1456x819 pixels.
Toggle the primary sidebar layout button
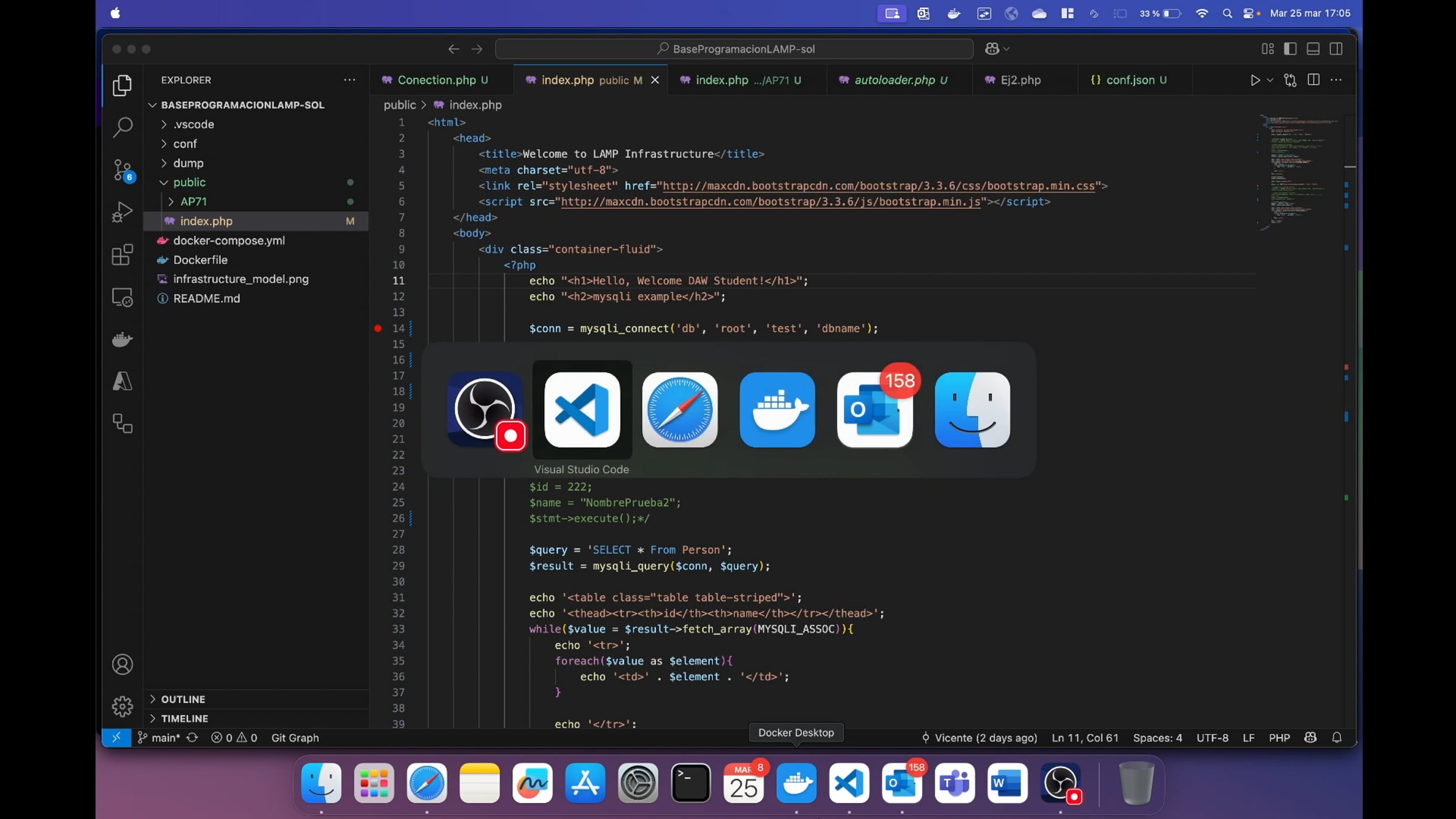[1290, 49]
